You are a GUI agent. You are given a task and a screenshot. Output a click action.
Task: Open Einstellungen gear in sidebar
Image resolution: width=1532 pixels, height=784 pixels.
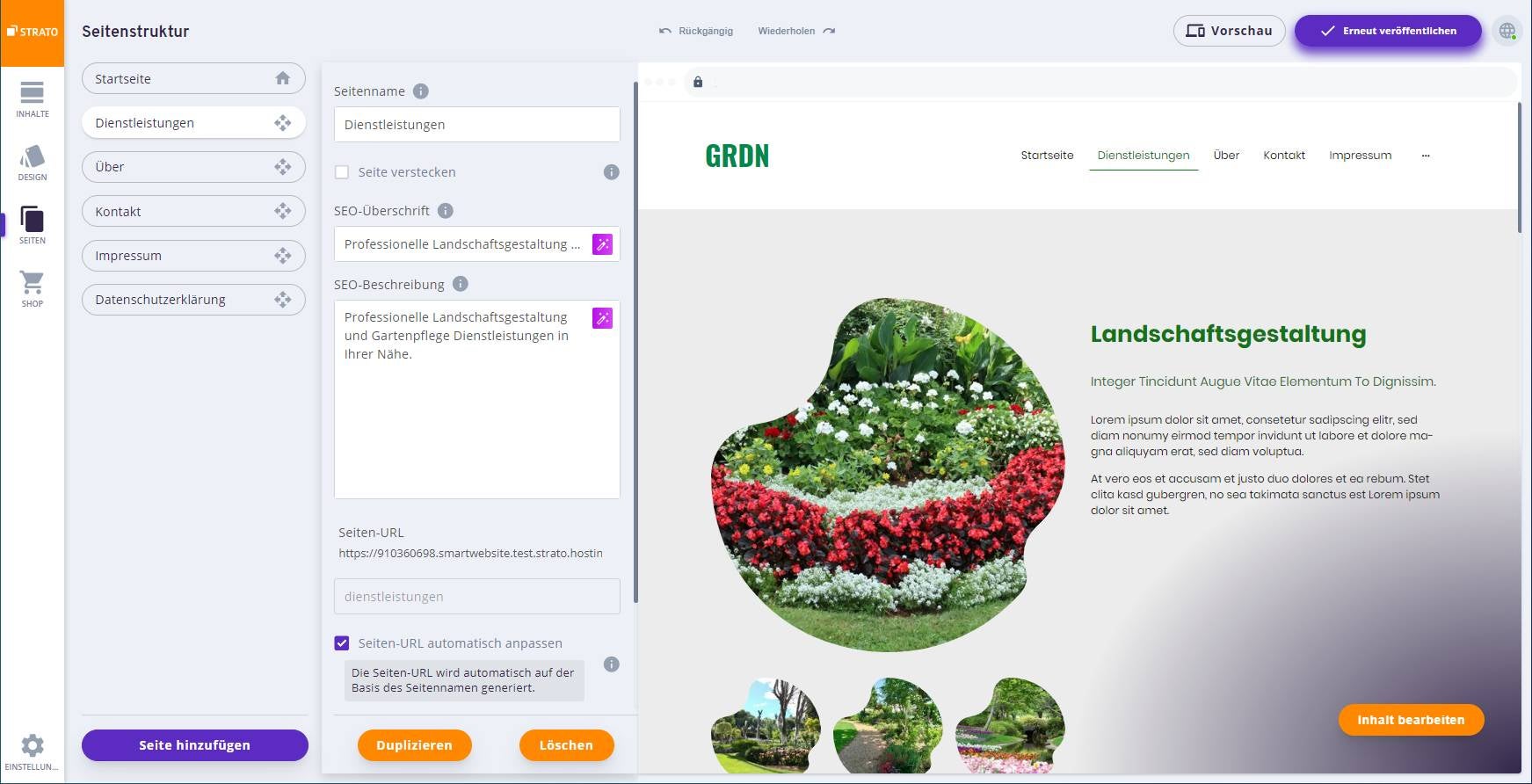point(32,752)
